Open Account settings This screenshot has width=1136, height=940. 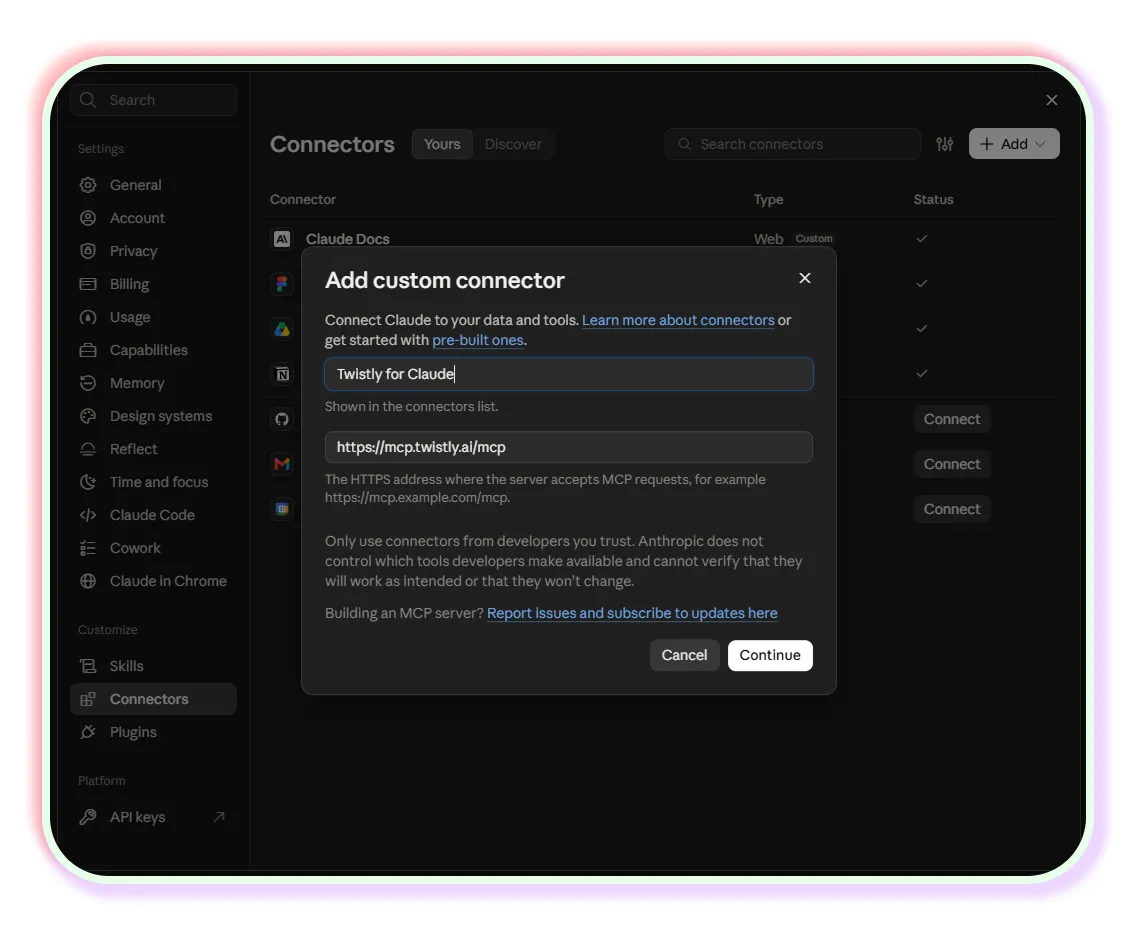click(x=153, y=218)
